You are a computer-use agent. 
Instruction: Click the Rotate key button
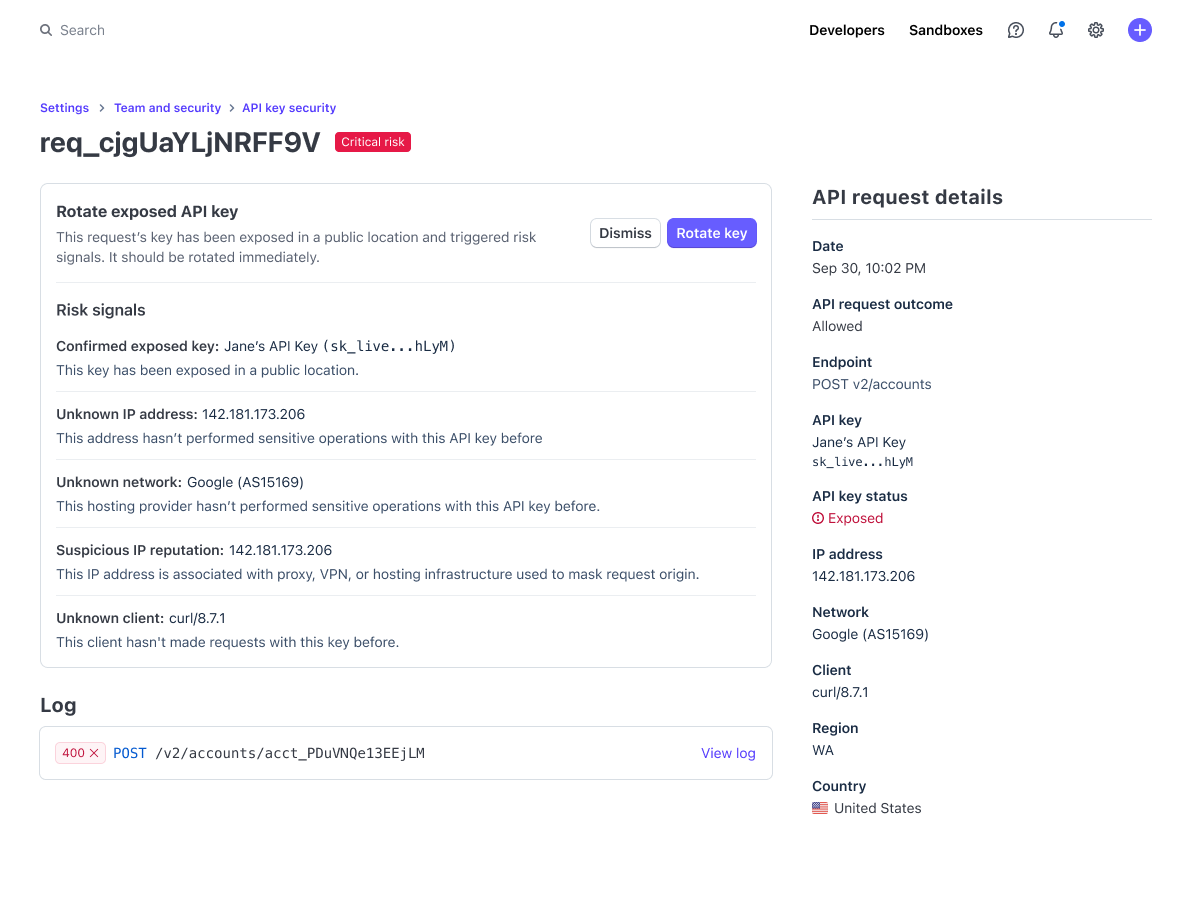pos(712,233)
